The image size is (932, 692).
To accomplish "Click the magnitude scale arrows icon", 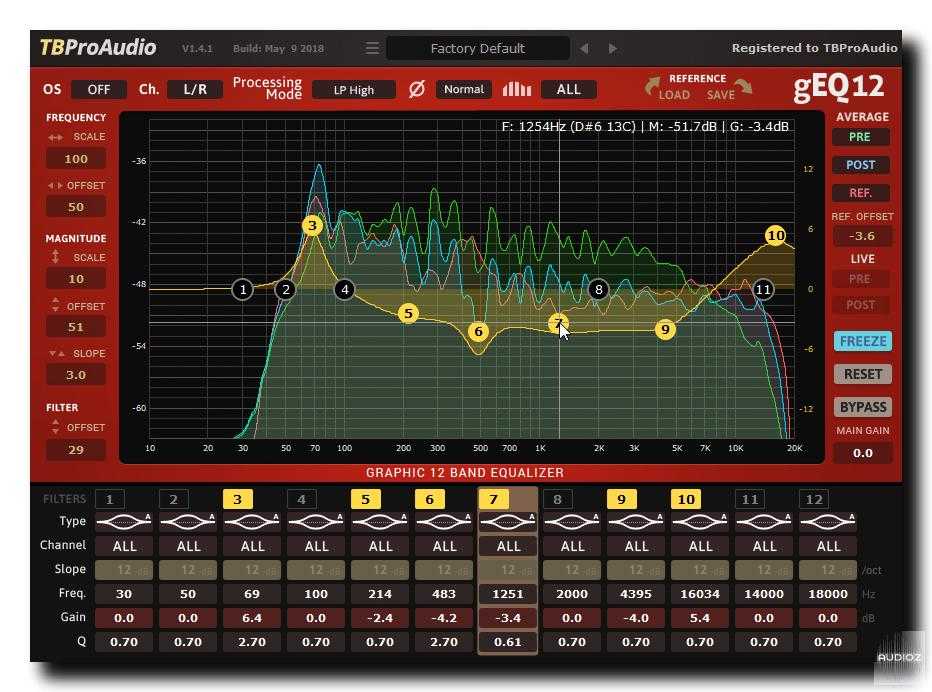I will (x=55, y=257).
